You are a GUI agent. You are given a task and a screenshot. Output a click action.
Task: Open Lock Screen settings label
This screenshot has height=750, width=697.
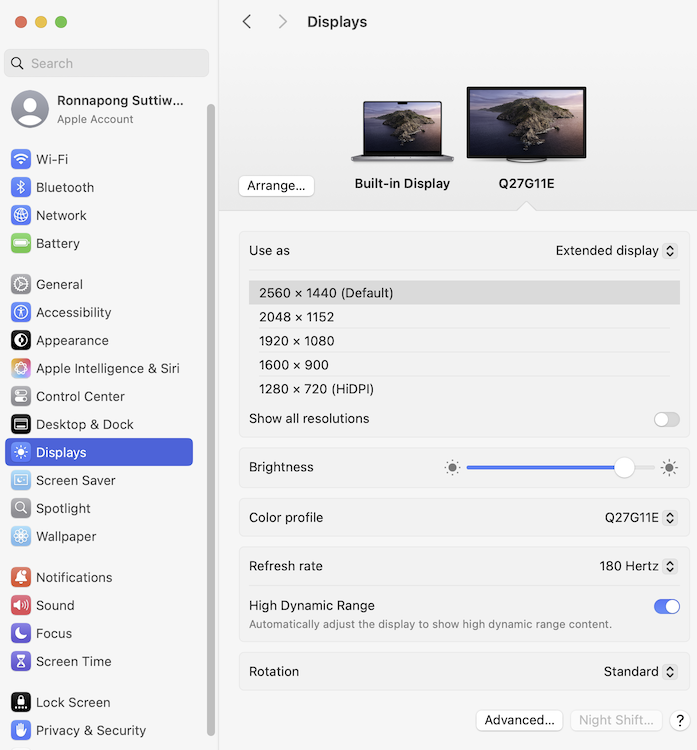73,702
